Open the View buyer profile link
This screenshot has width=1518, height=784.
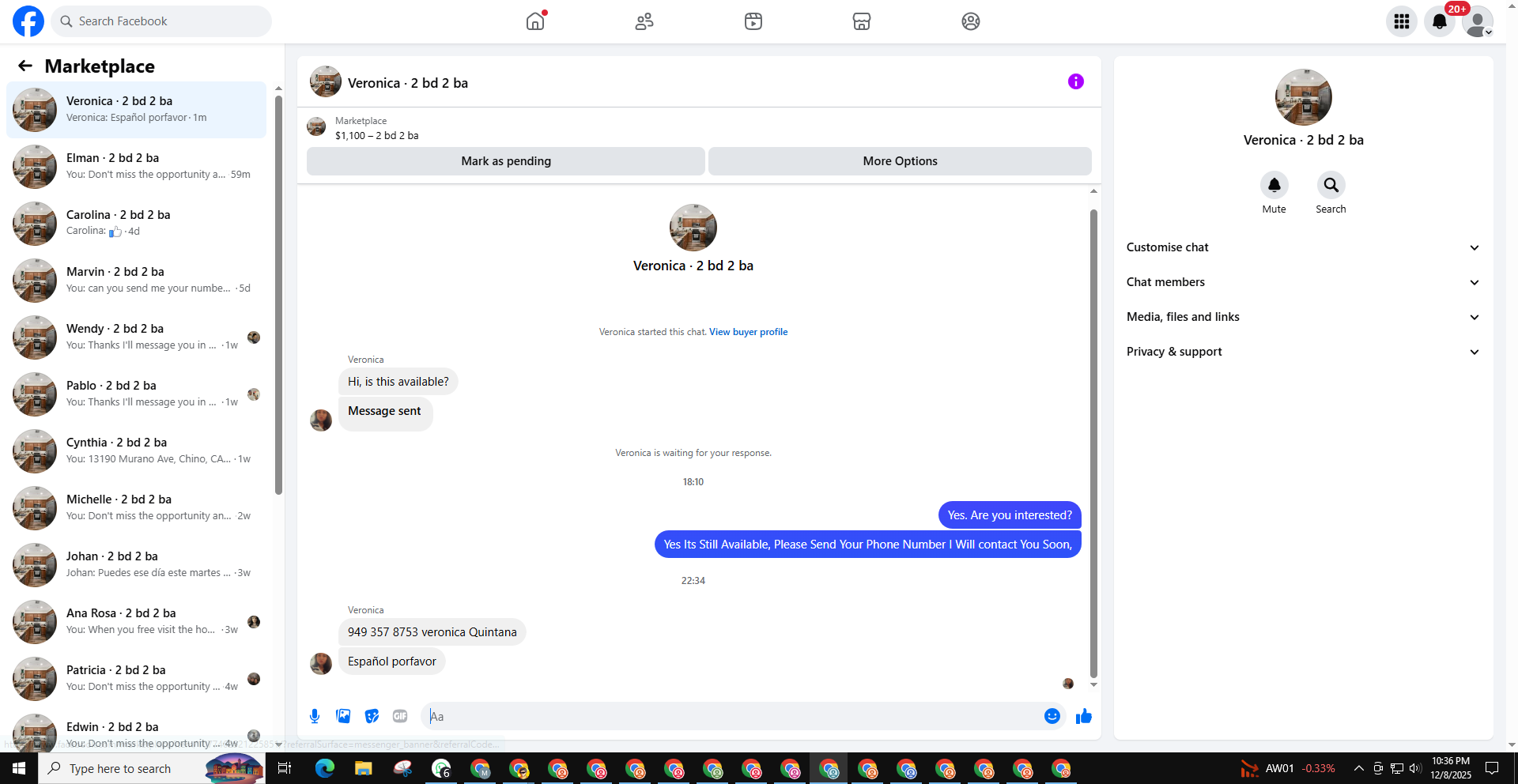748,332
